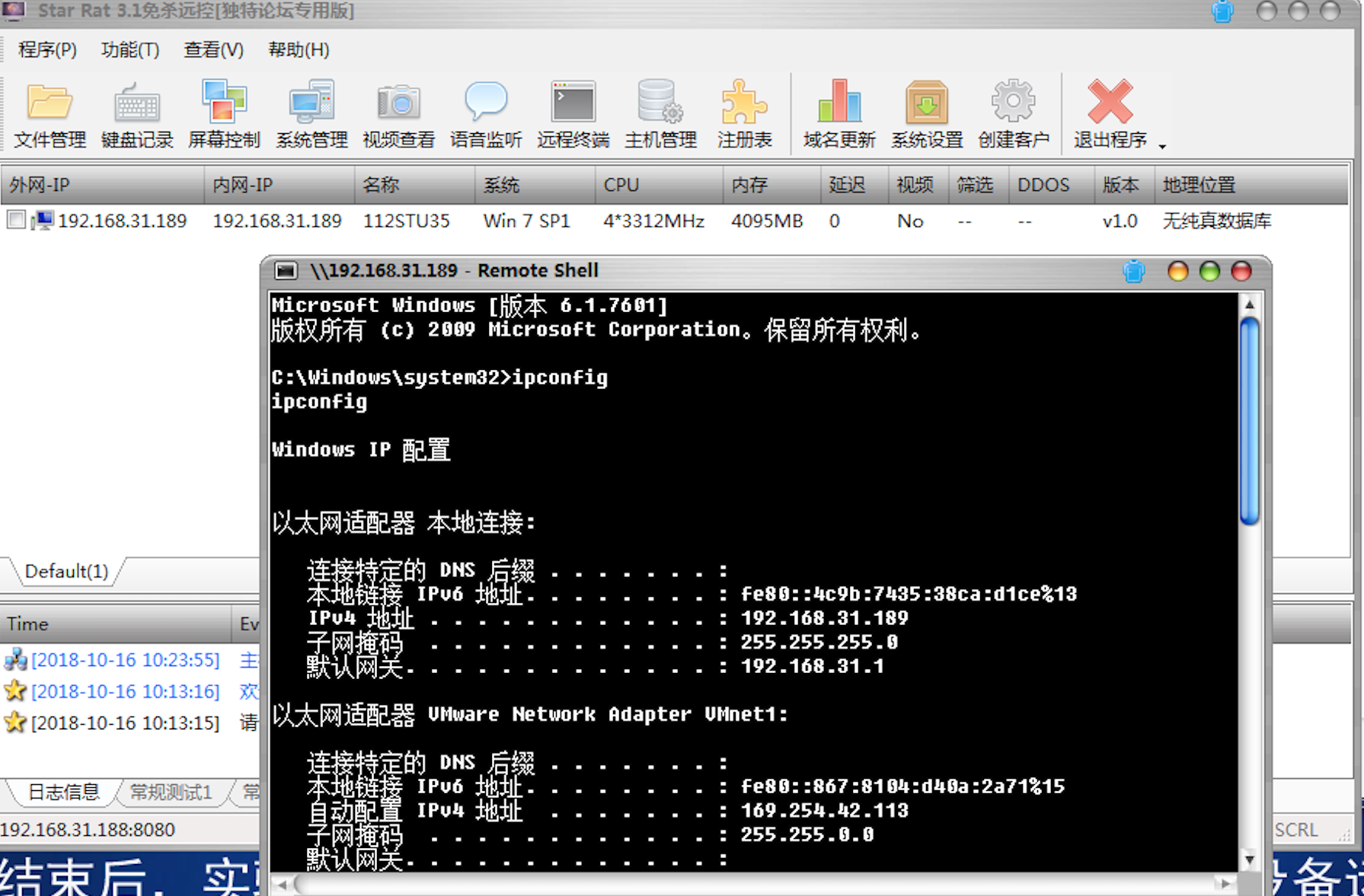This screenshot has height=896, width=1364.
Task: Tick the checkbox for host 192.168.31.189
Action: [x=16, y=220]
